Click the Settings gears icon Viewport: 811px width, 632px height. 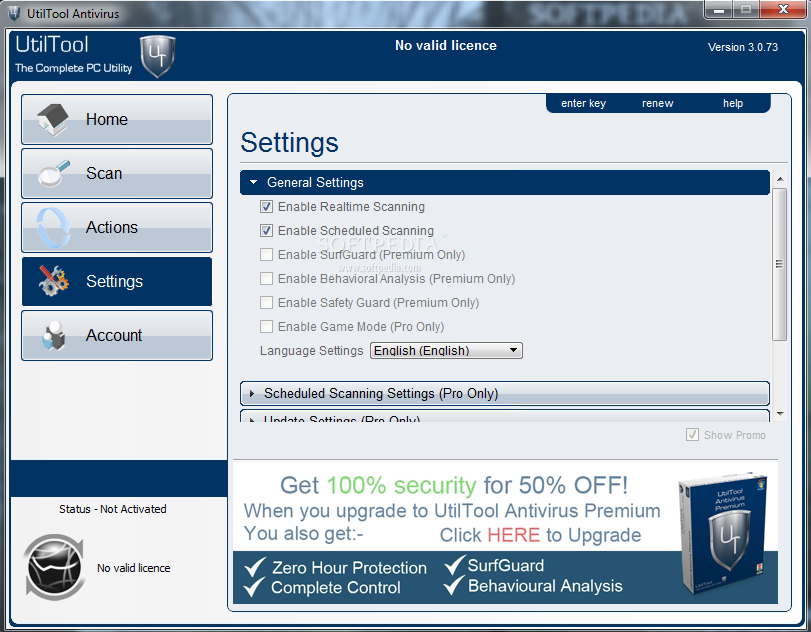53,281
